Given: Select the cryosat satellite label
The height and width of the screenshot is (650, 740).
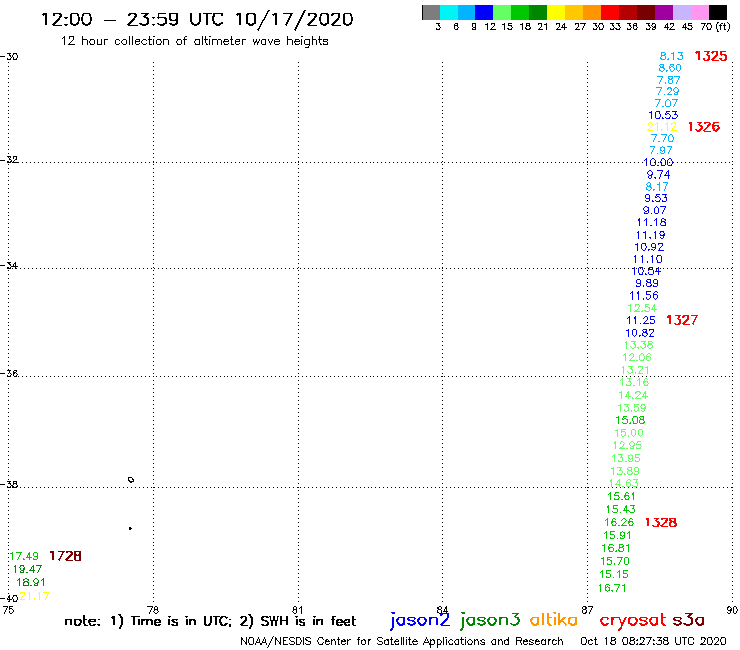Looking at the screenshot, I should coord(633,620).
